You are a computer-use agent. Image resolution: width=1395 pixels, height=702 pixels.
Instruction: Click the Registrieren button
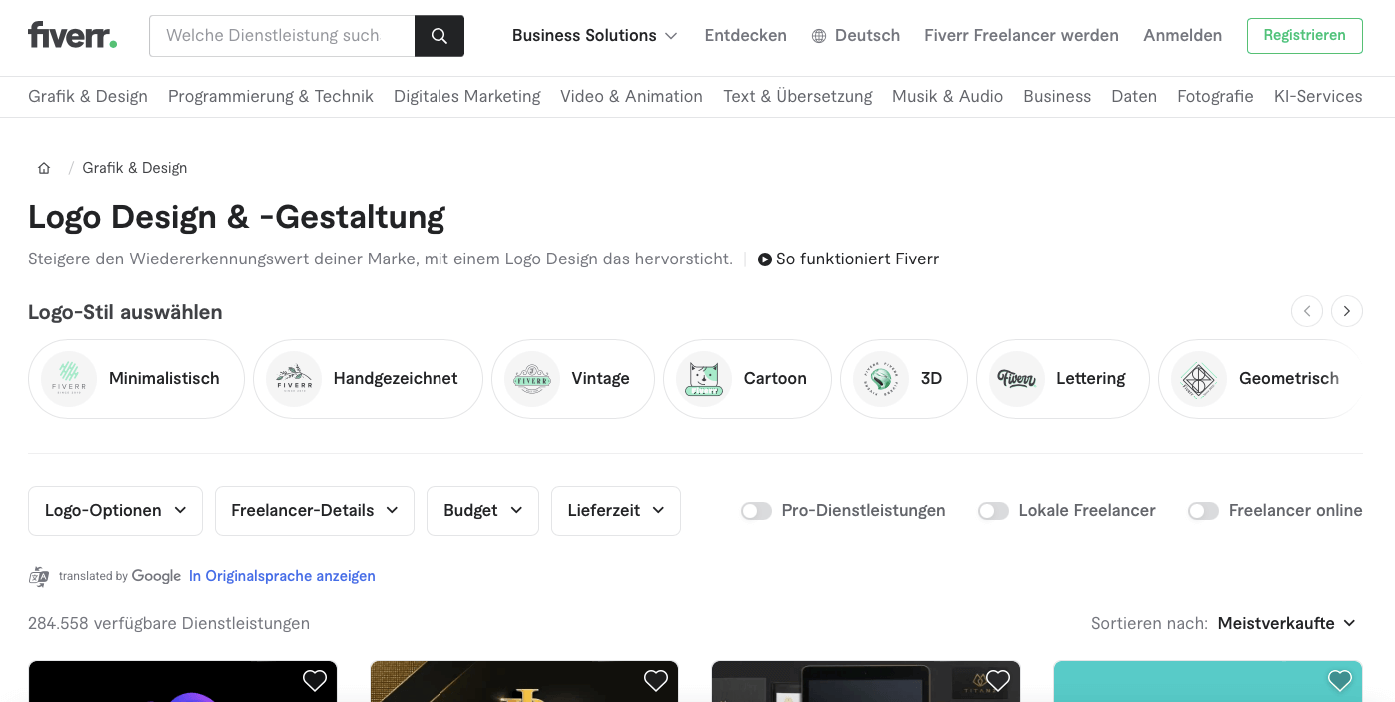click(x=1305, y=36)
